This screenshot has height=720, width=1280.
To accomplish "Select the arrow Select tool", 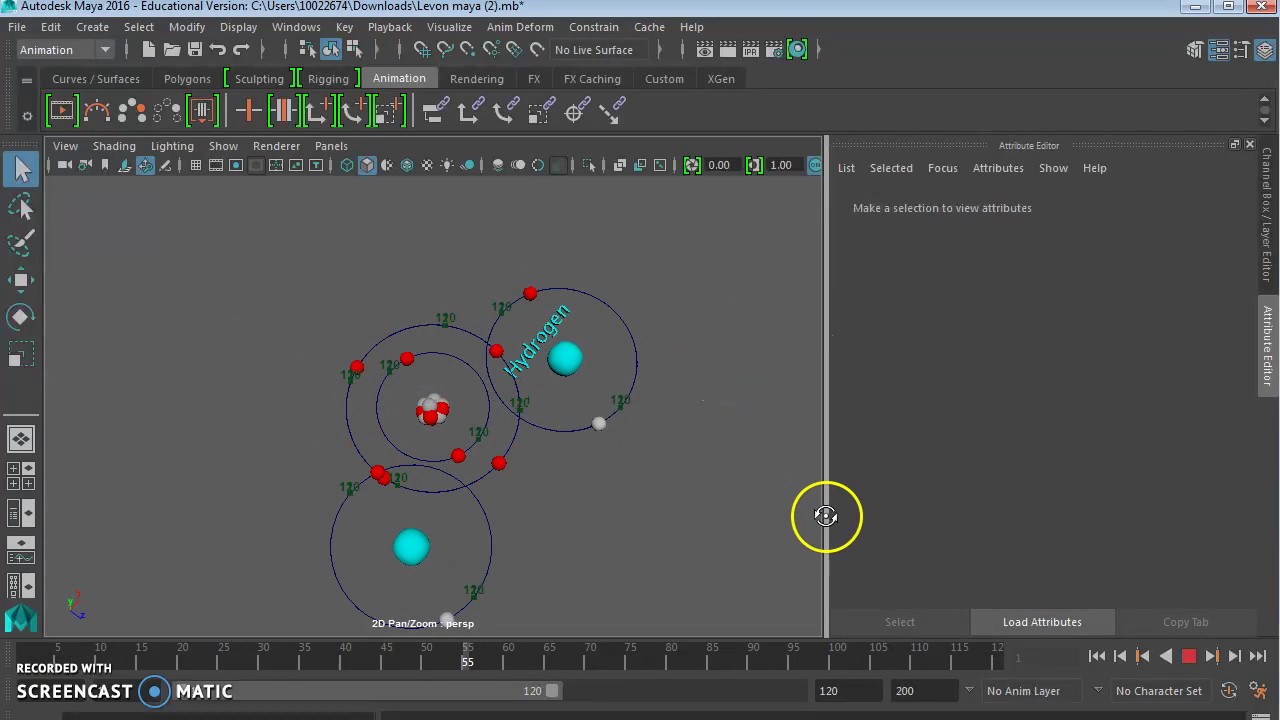I will pyautogui.click(x=22, y=170).
